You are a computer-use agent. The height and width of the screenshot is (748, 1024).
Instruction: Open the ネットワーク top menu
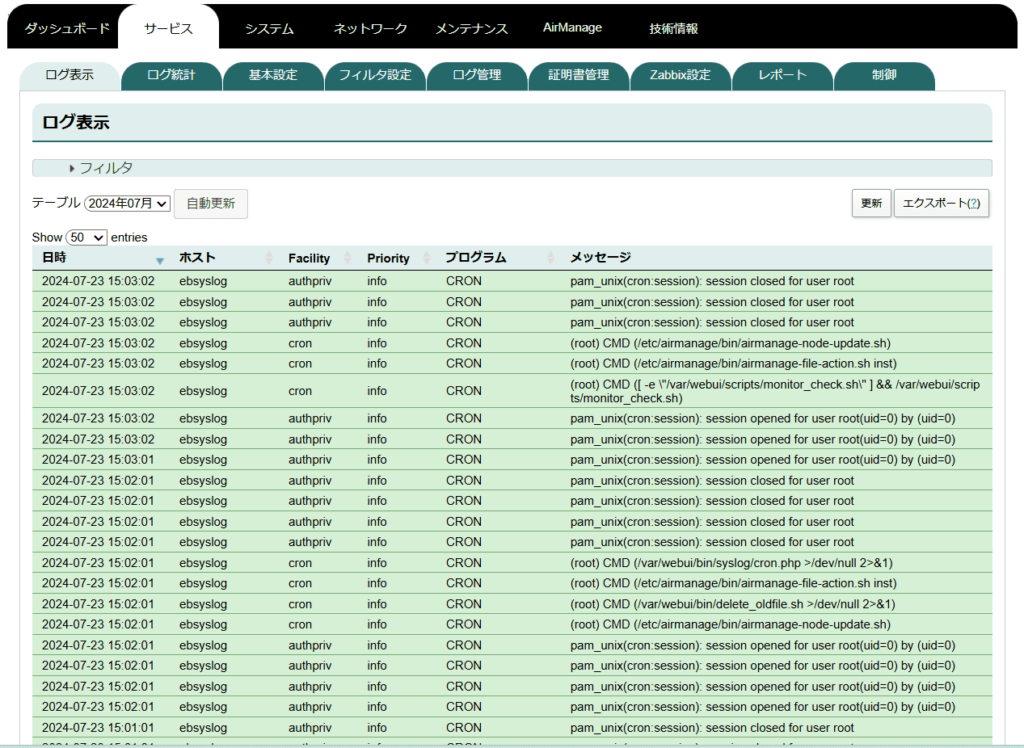tap(370, 29)
